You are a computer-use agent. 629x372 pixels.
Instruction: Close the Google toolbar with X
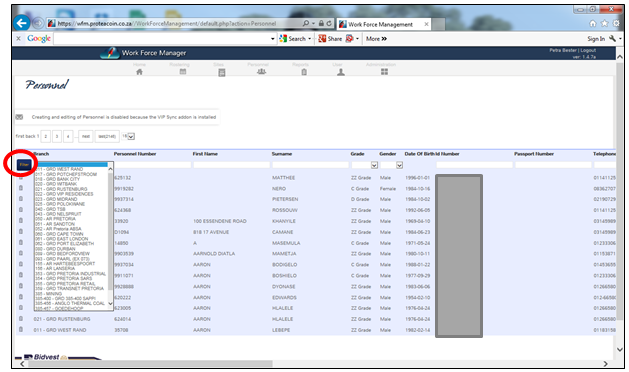[x=18, y=39]
